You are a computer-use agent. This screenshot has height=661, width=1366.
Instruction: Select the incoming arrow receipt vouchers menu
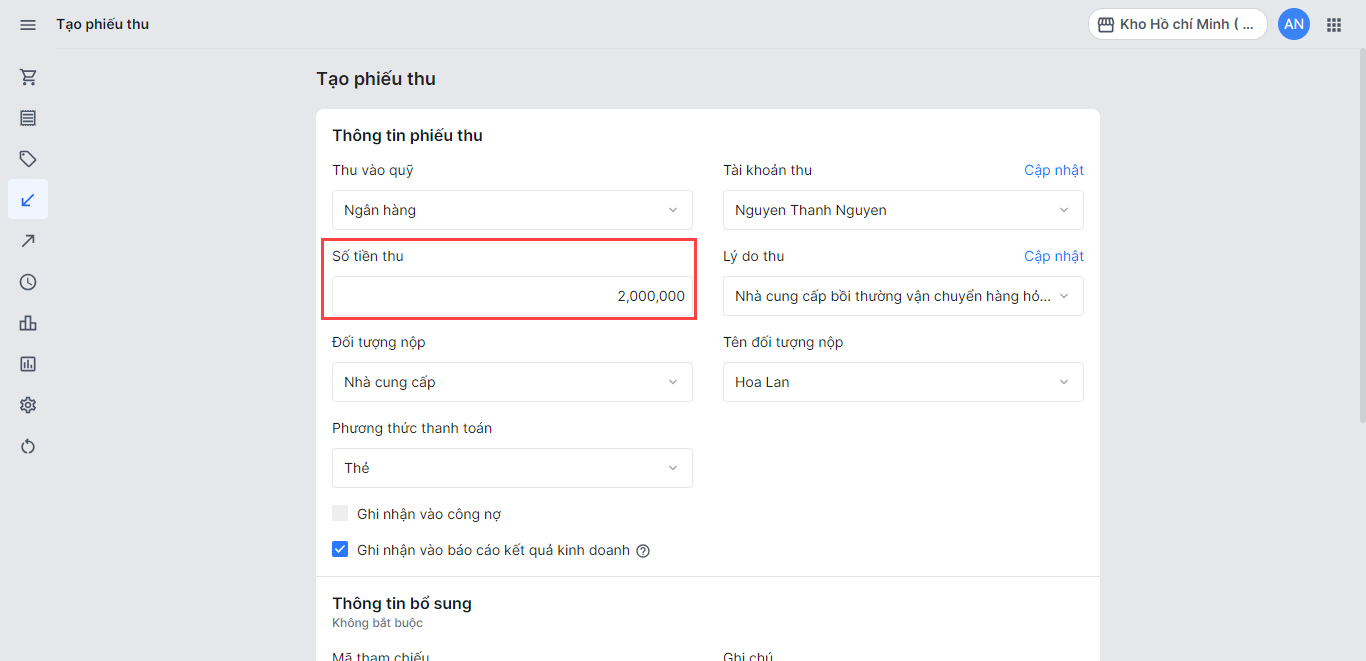tap(28, 200)
